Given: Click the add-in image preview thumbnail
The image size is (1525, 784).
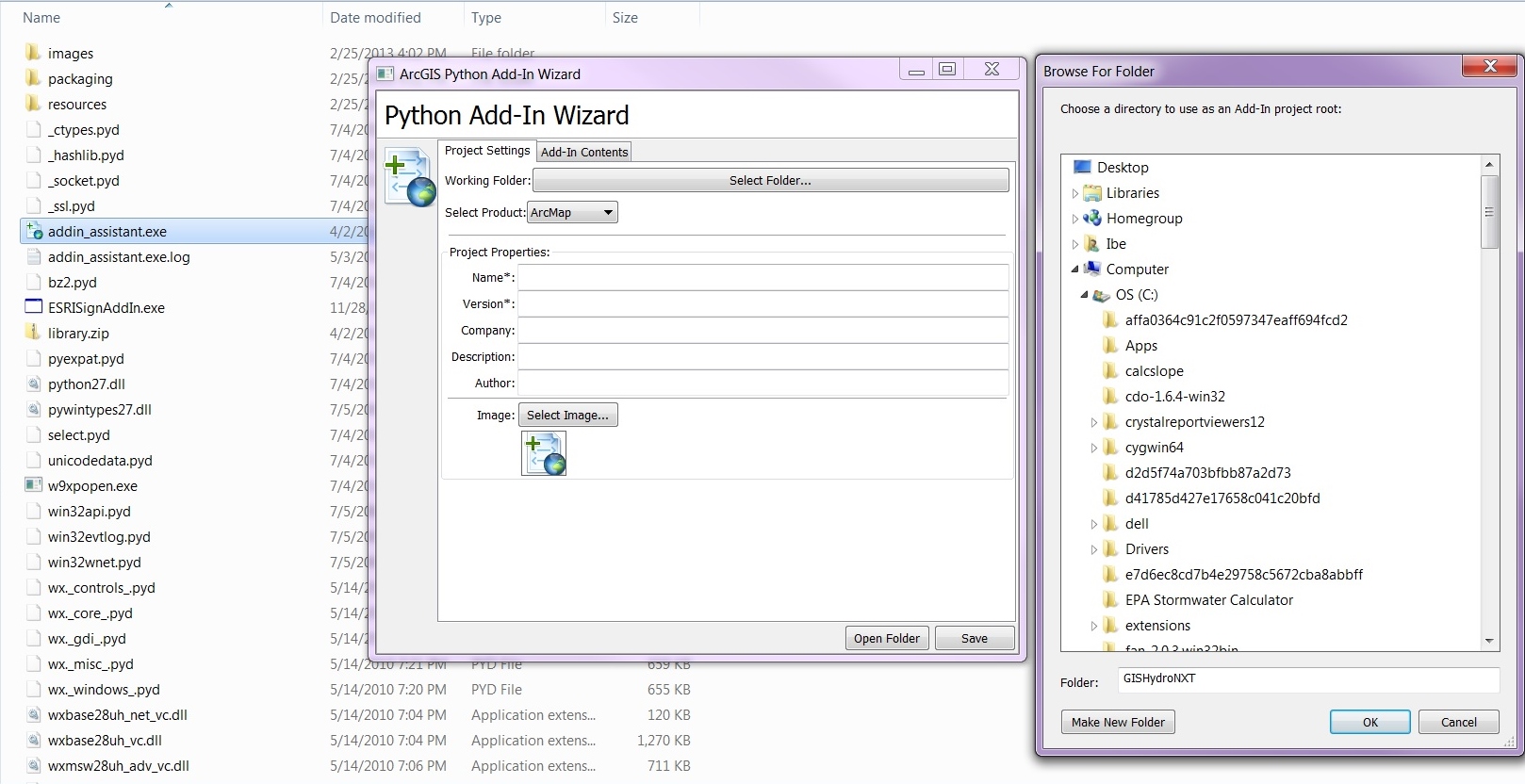Looking at the screenshot, I should pos(544,453).
